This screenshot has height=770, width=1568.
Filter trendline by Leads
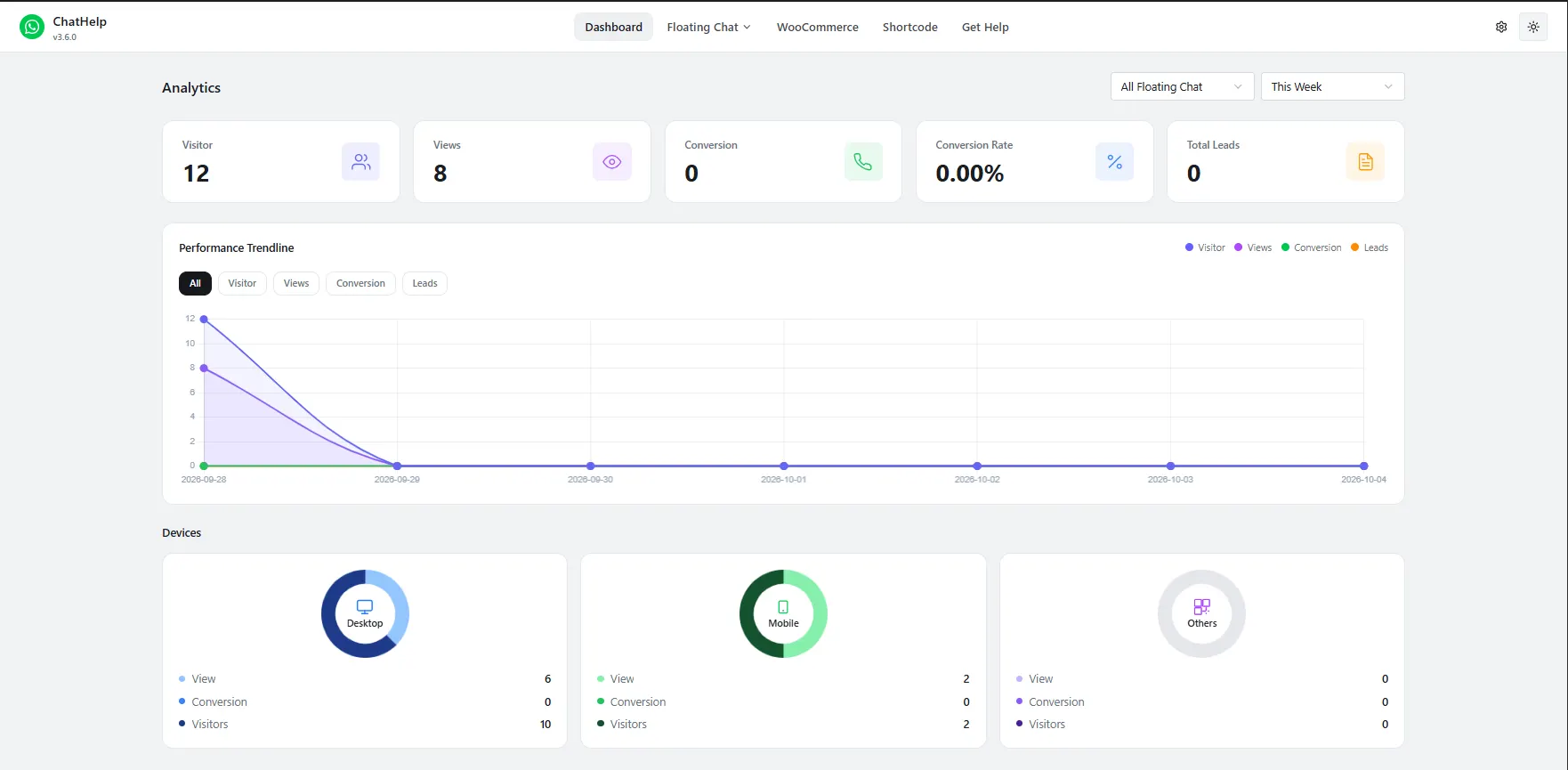424,283
